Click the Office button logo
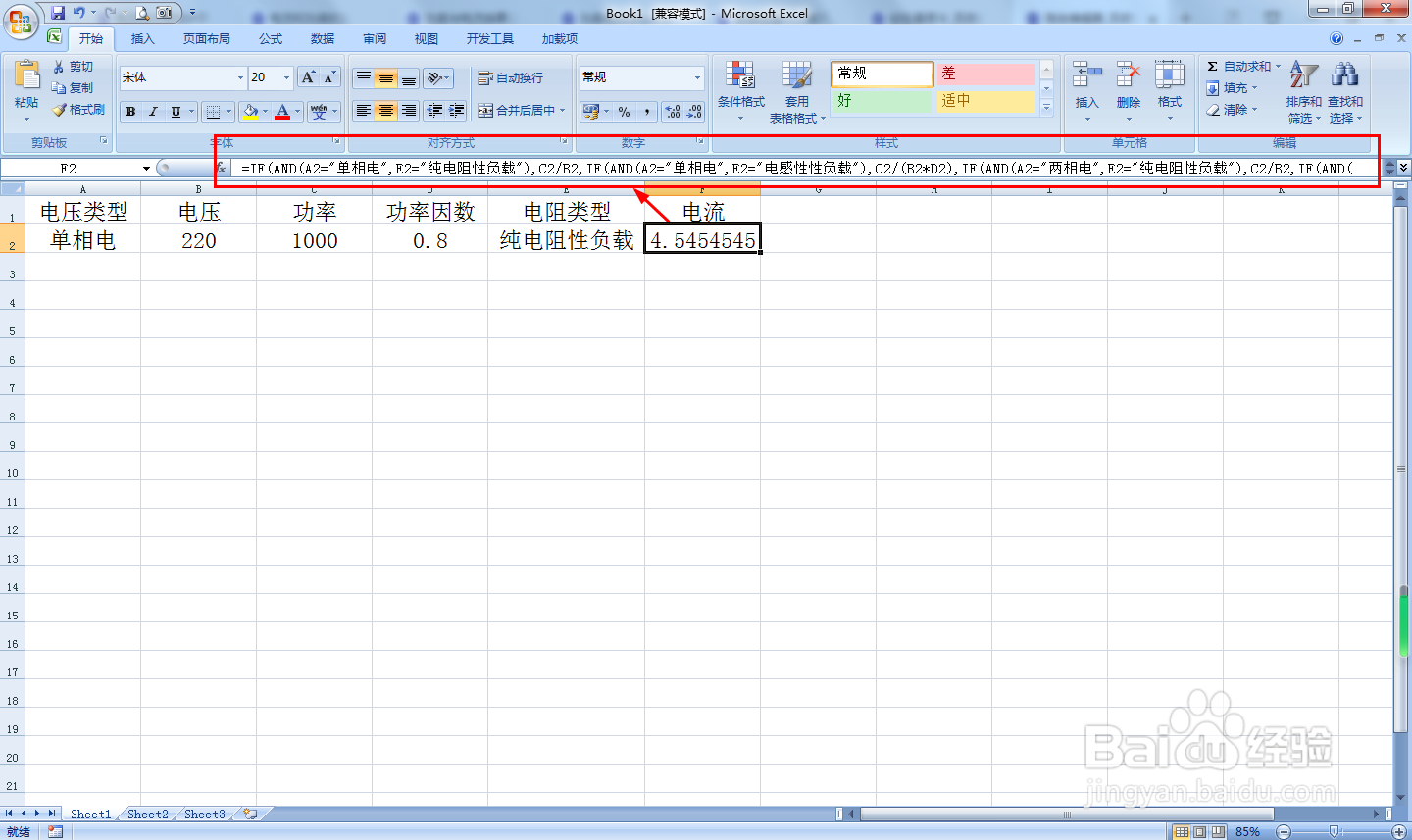This screenshot has width=1412, height=840. click(x=21, y=20)
